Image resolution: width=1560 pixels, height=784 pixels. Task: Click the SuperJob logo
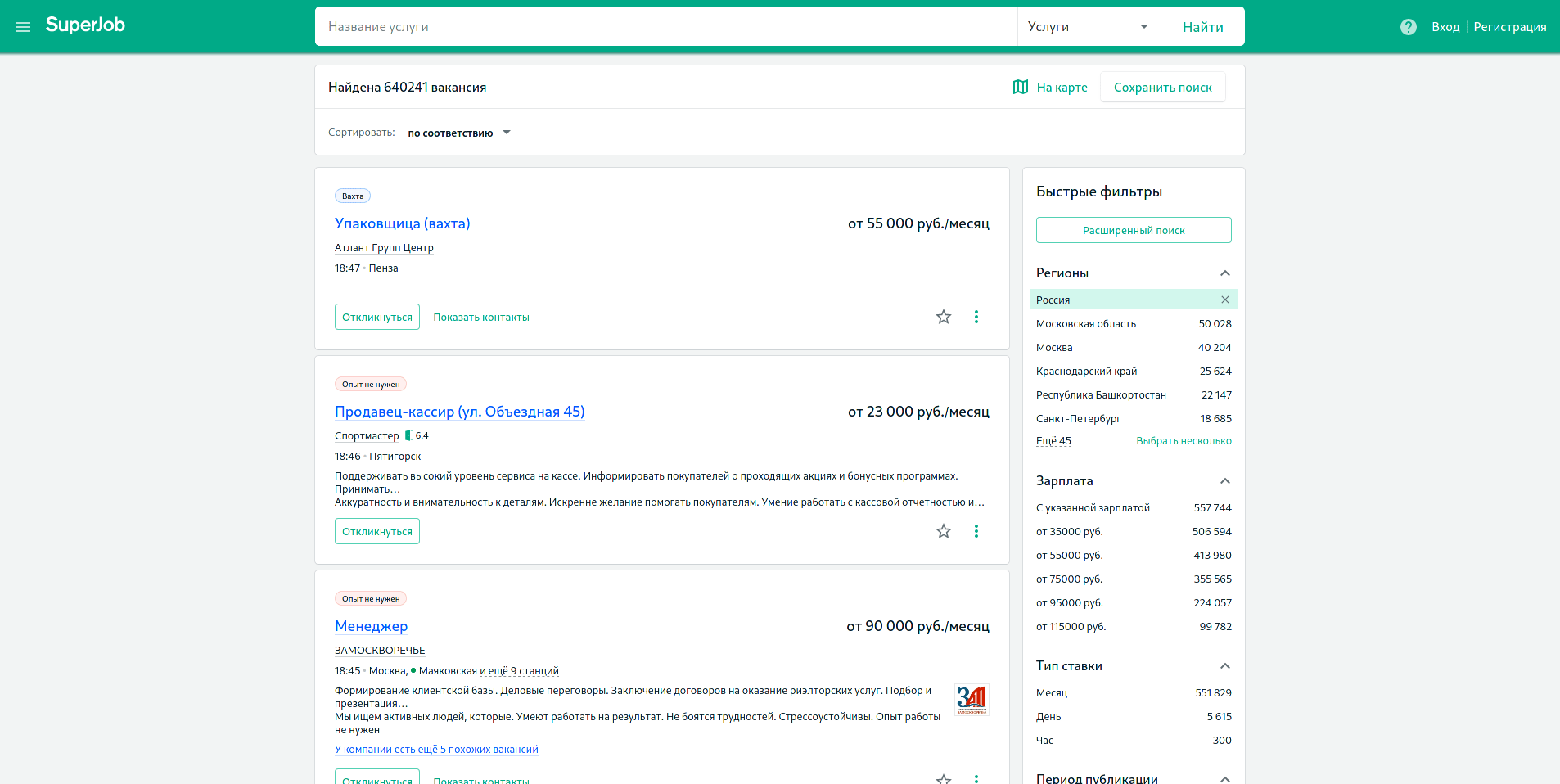coord(85,25)
